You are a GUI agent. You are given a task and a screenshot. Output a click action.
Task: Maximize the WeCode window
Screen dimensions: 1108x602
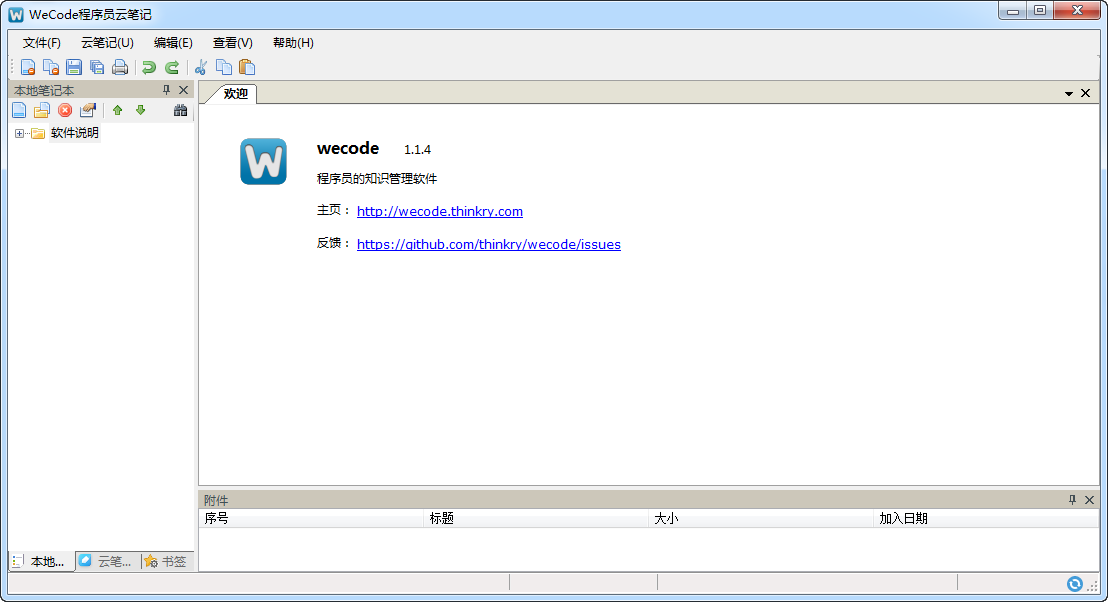pyautogui.click(x=1039, y=11)
